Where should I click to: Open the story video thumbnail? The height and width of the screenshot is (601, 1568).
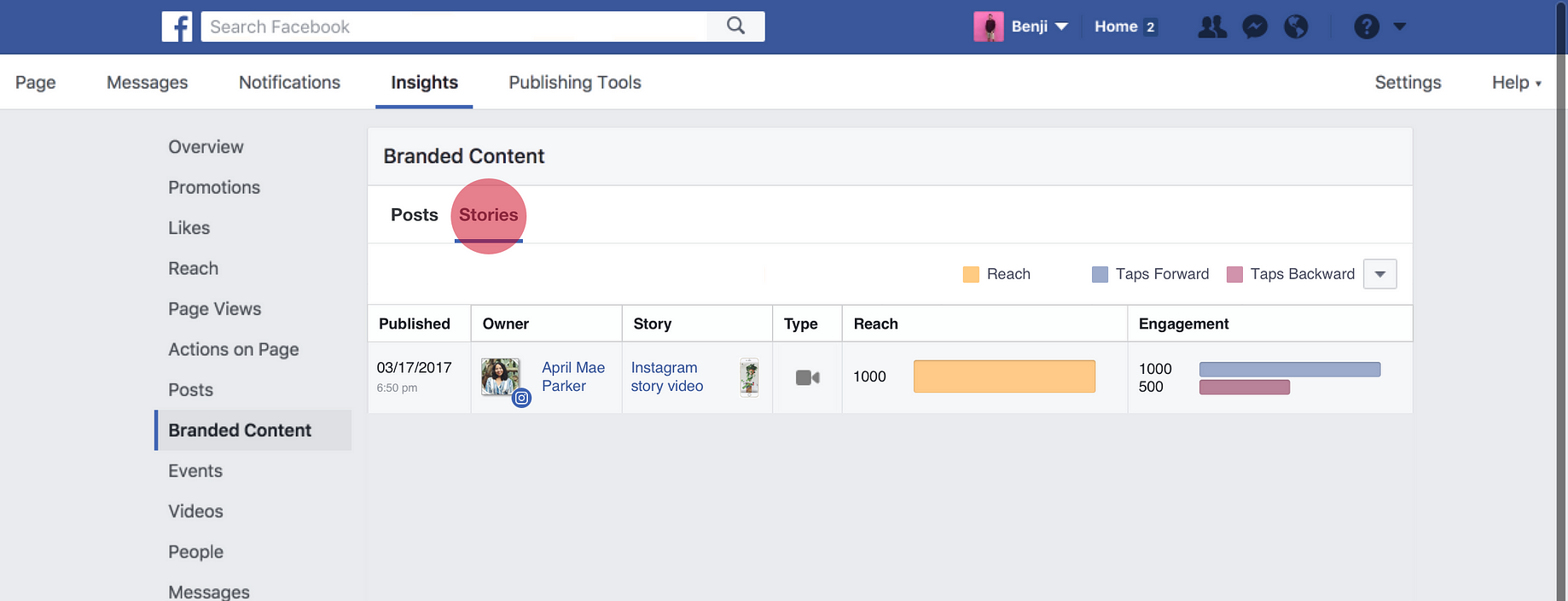[749, 376]
